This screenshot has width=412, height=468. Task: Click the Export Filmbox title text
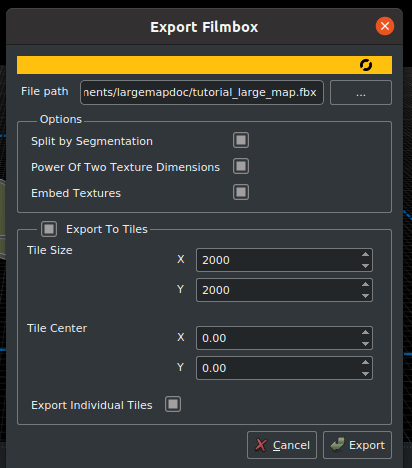[x=204, y=27]
